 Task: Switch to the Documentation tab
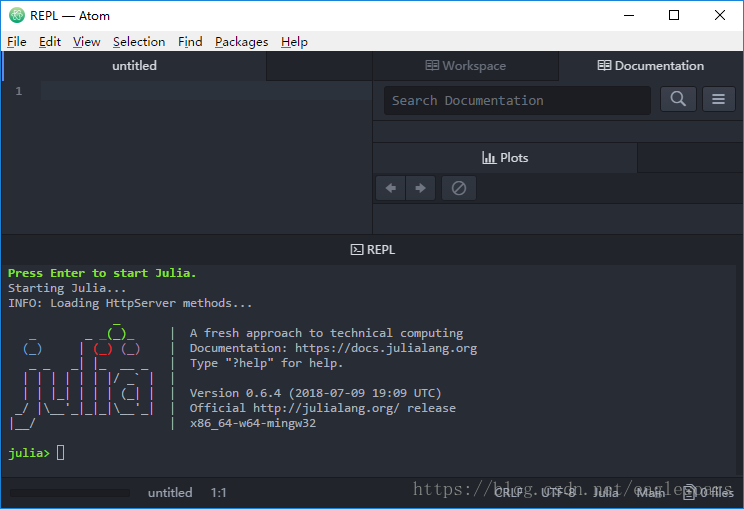[x=651, y=66]
